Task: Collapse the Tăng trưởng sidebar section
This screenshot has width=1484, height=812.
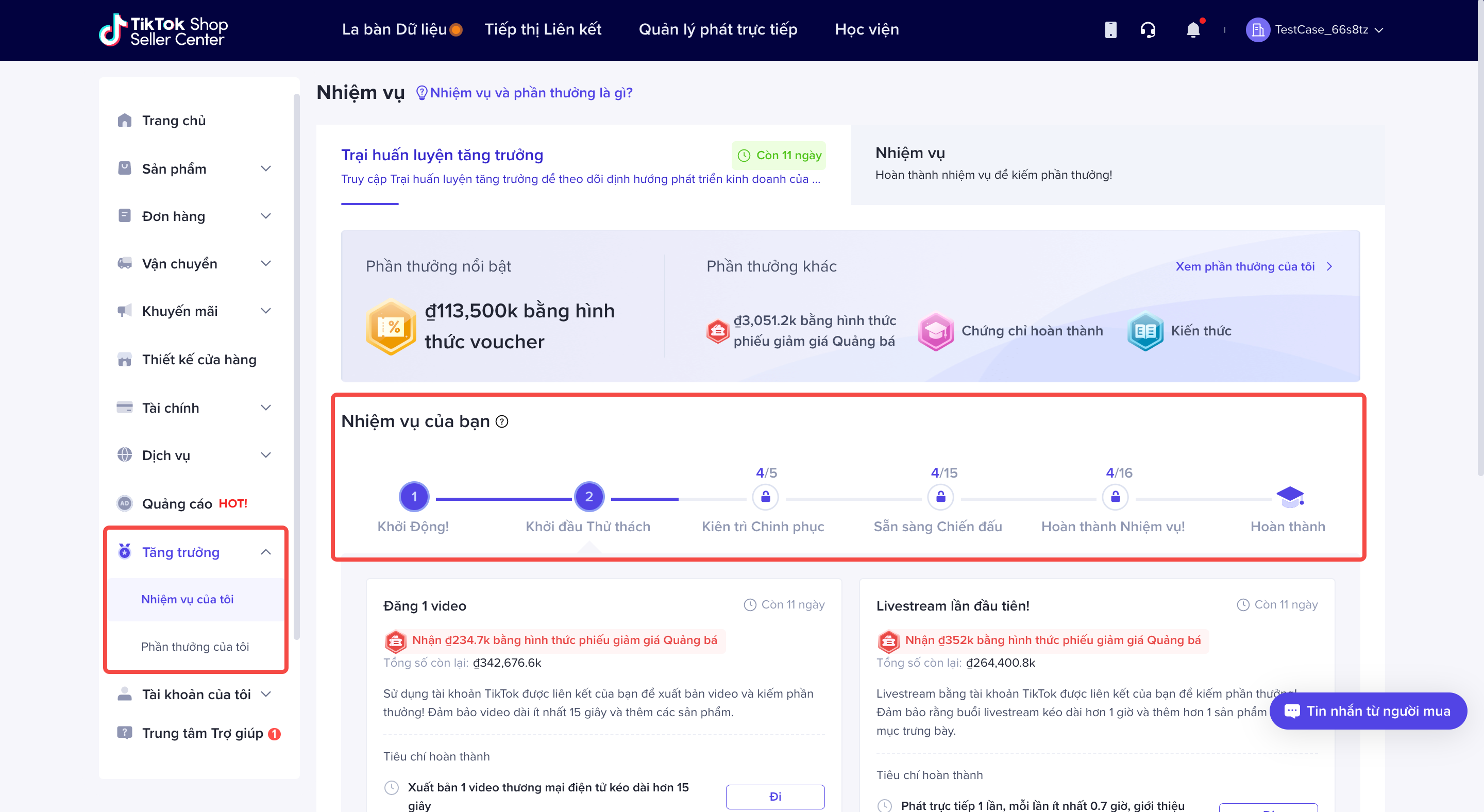Action: coord(265,552)
